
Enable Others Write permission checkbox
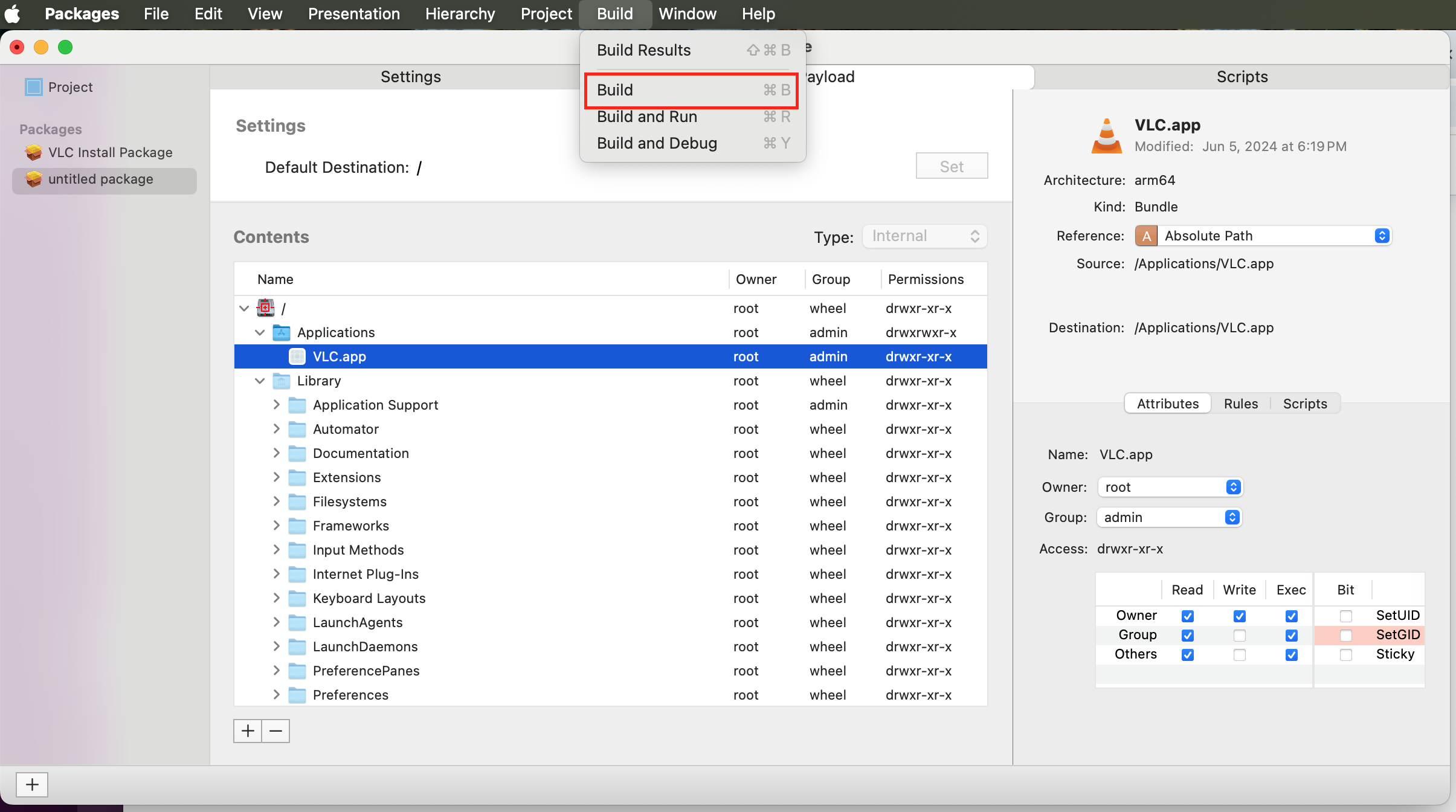pyautogui.click(x=1240, y=654)
